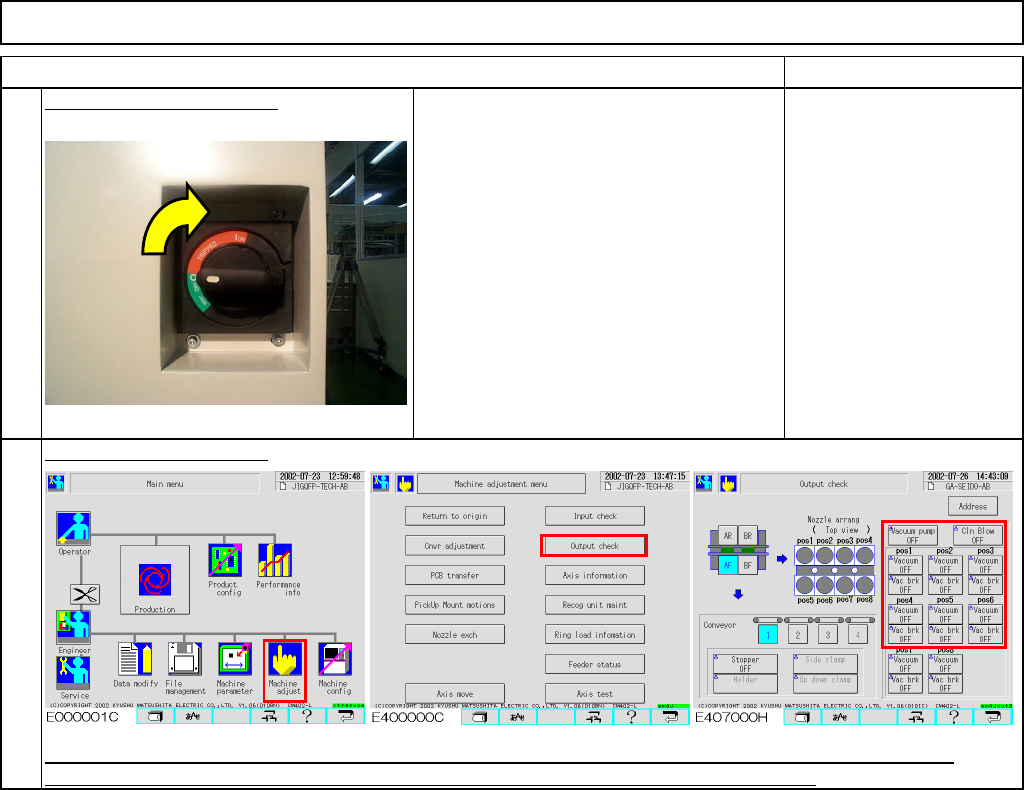Open Ring load infomation

click(x=595, y=635)
